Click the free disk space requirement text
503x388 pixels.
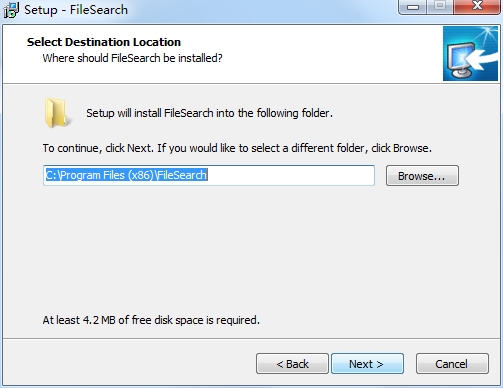pos(151,320)
